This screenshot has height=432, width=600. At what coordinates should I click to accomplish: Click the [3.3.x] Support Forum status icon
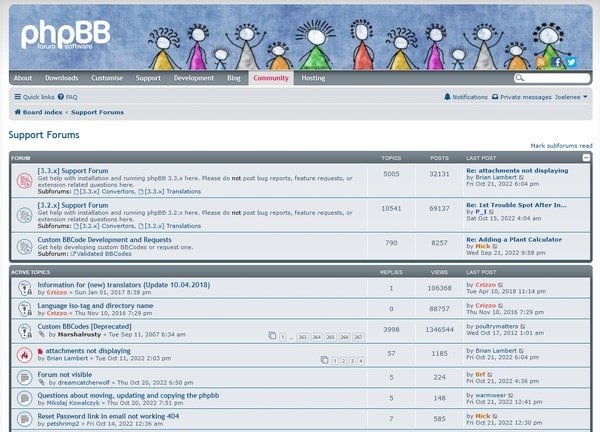pyautogui.click(x=24, y=181)
